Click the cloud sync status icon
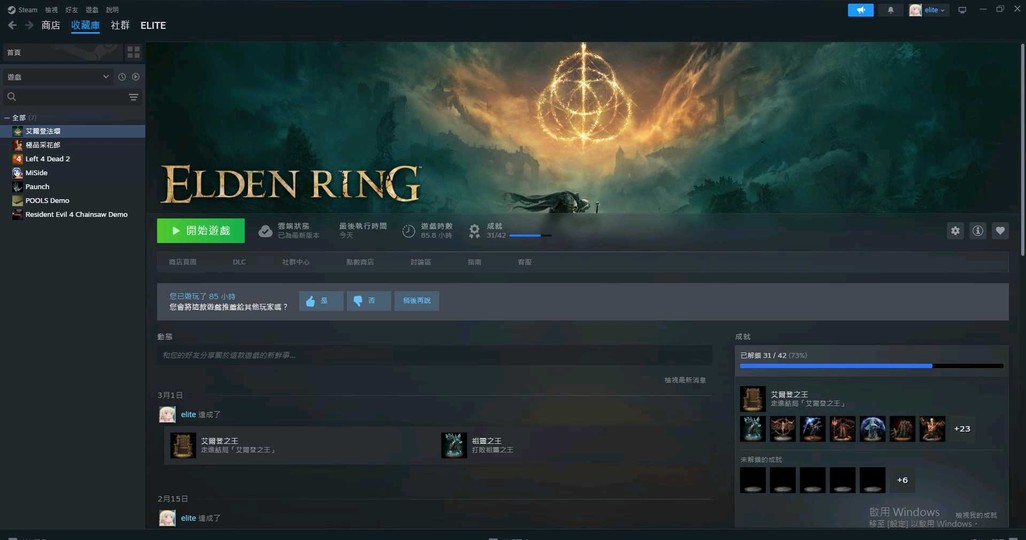The image size is (1026, 540). click(265, 231)
